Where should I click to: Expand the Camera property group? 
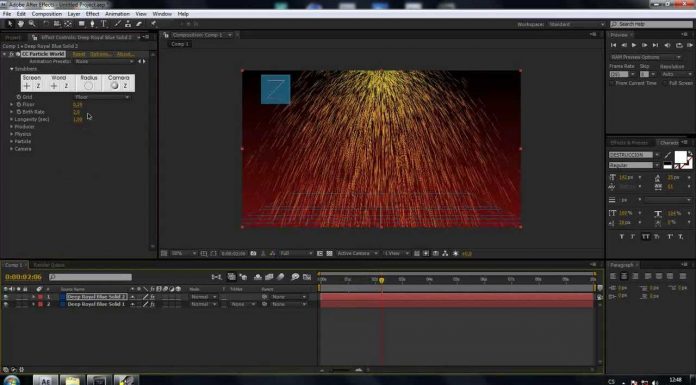(12, 149)
